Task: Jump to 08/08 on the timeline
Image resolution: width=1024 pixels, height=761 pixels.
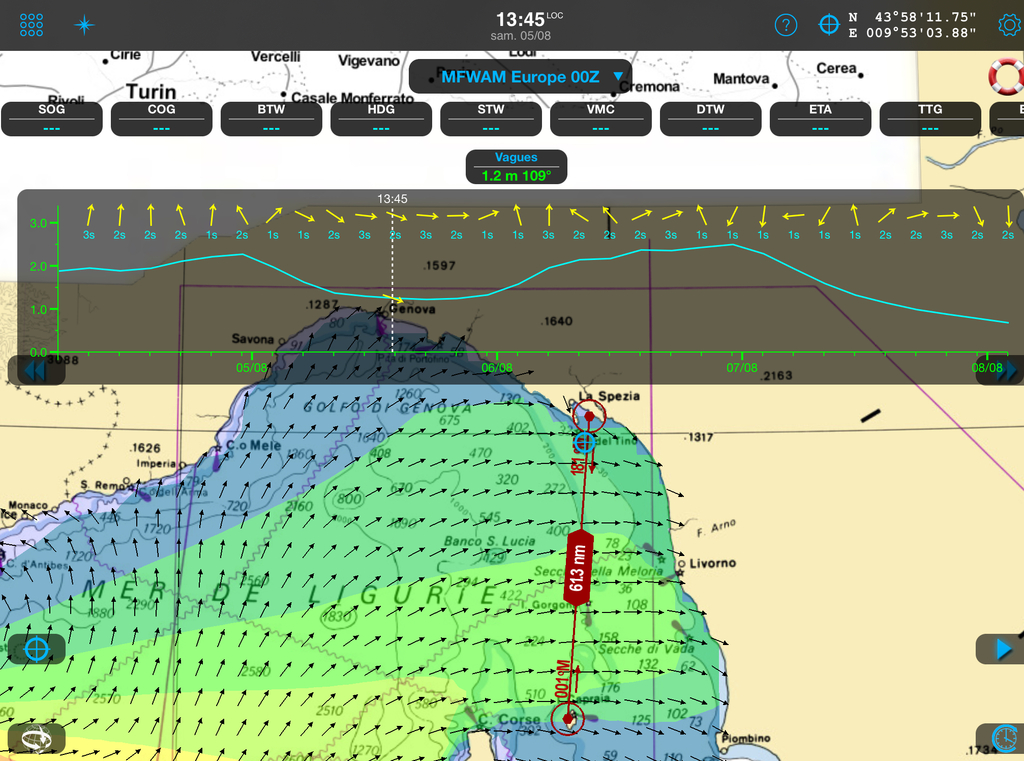Action: tap(987, 368)
